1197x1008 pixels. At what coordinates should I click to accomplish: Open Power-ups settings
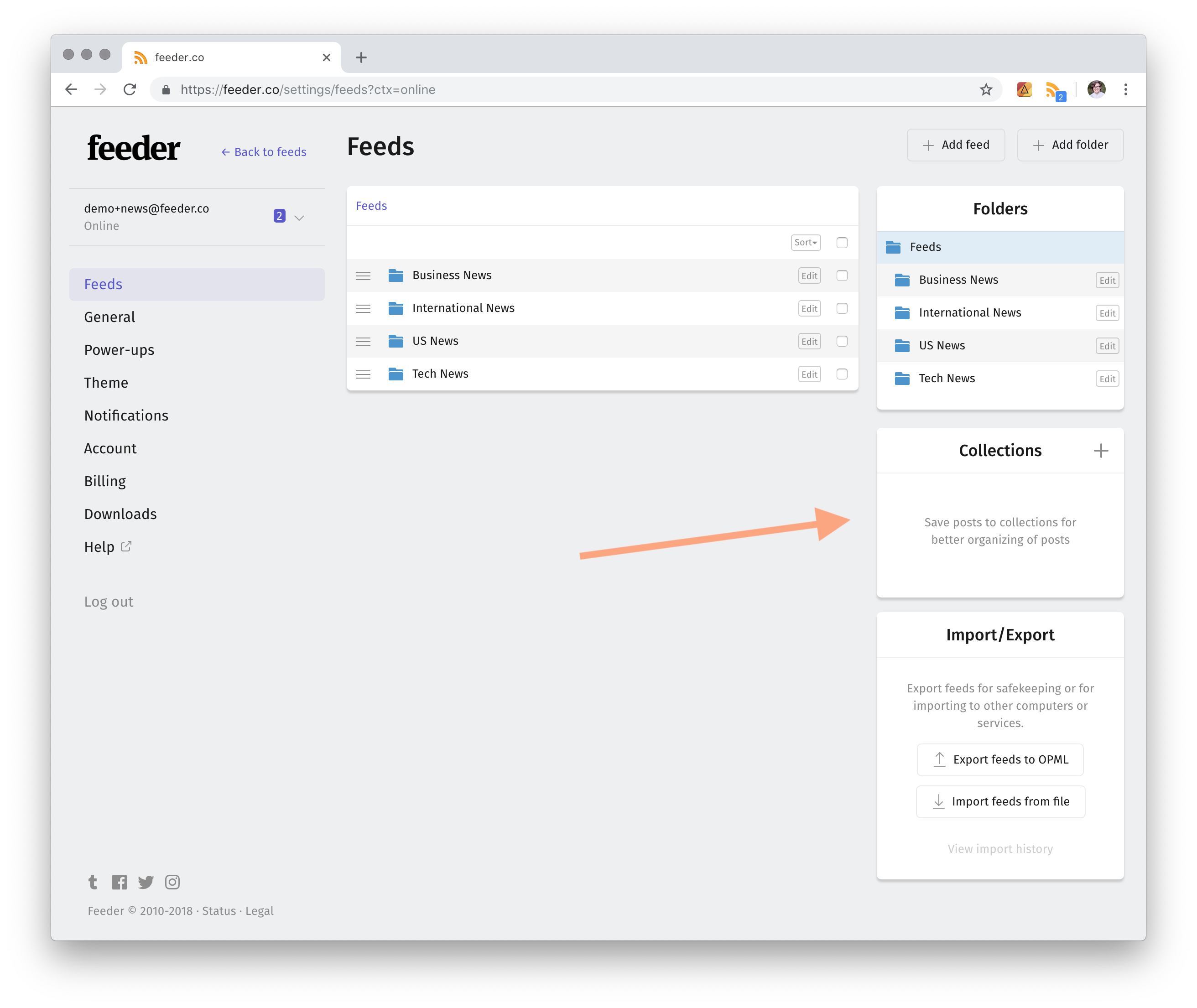pyautogui.click(x=197, y=350)
